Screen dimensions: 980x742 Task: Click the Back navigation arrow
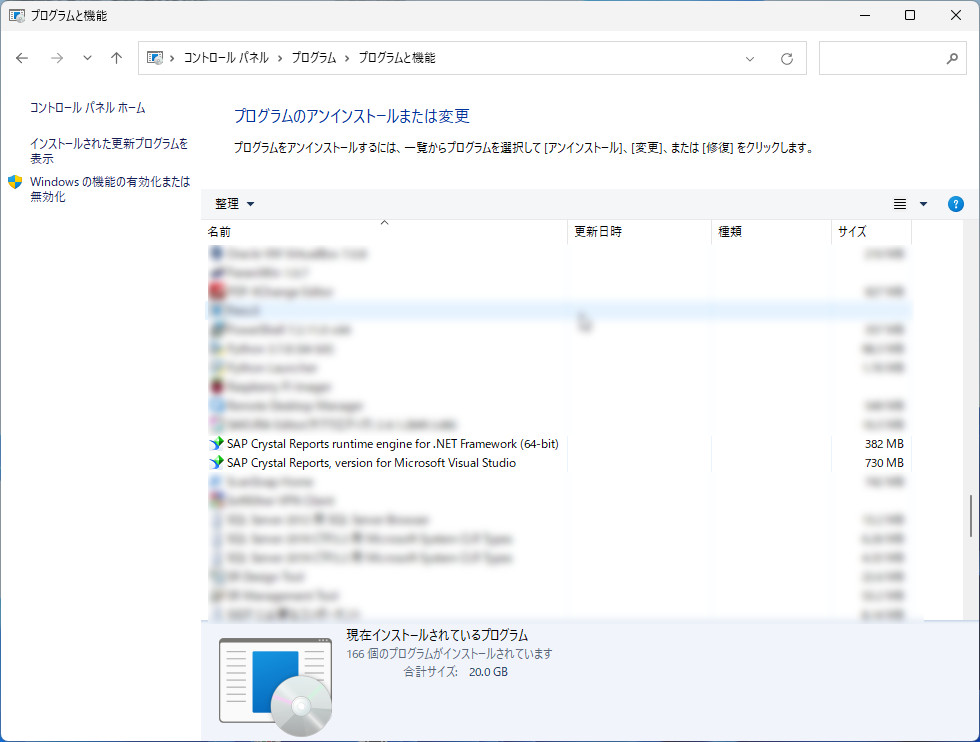[x=22, y=58]
